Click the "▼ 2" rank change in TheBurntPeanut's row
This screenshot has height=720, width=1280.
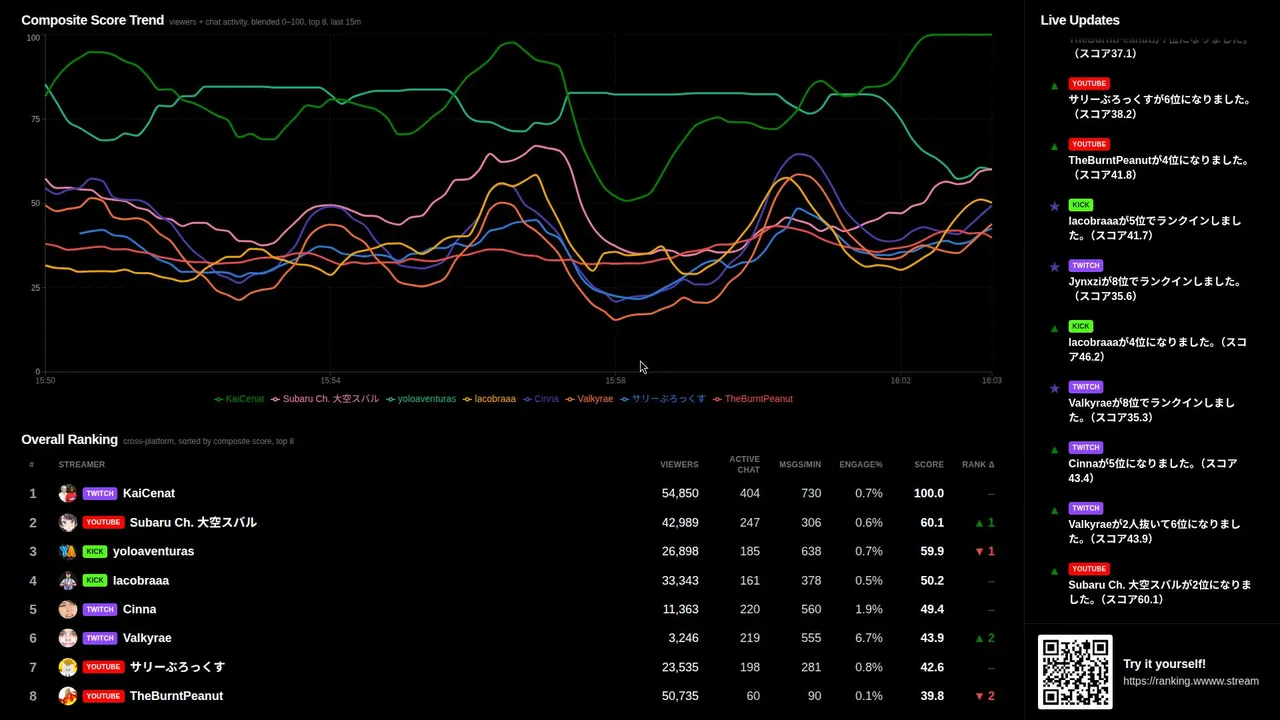[984, 696]
